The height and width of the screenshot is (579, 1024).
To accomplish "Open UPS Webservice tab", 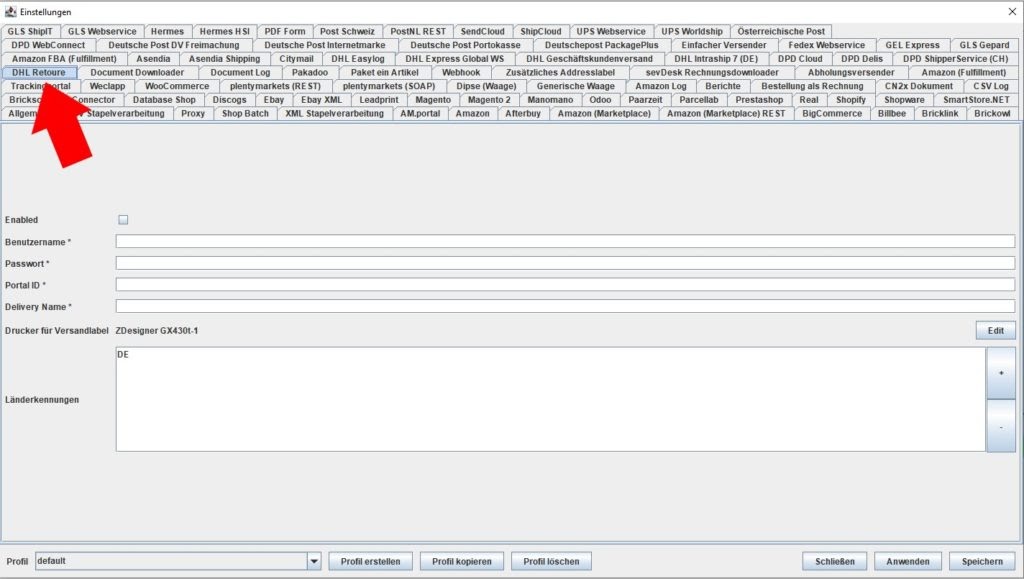I will tap(611, 31).
